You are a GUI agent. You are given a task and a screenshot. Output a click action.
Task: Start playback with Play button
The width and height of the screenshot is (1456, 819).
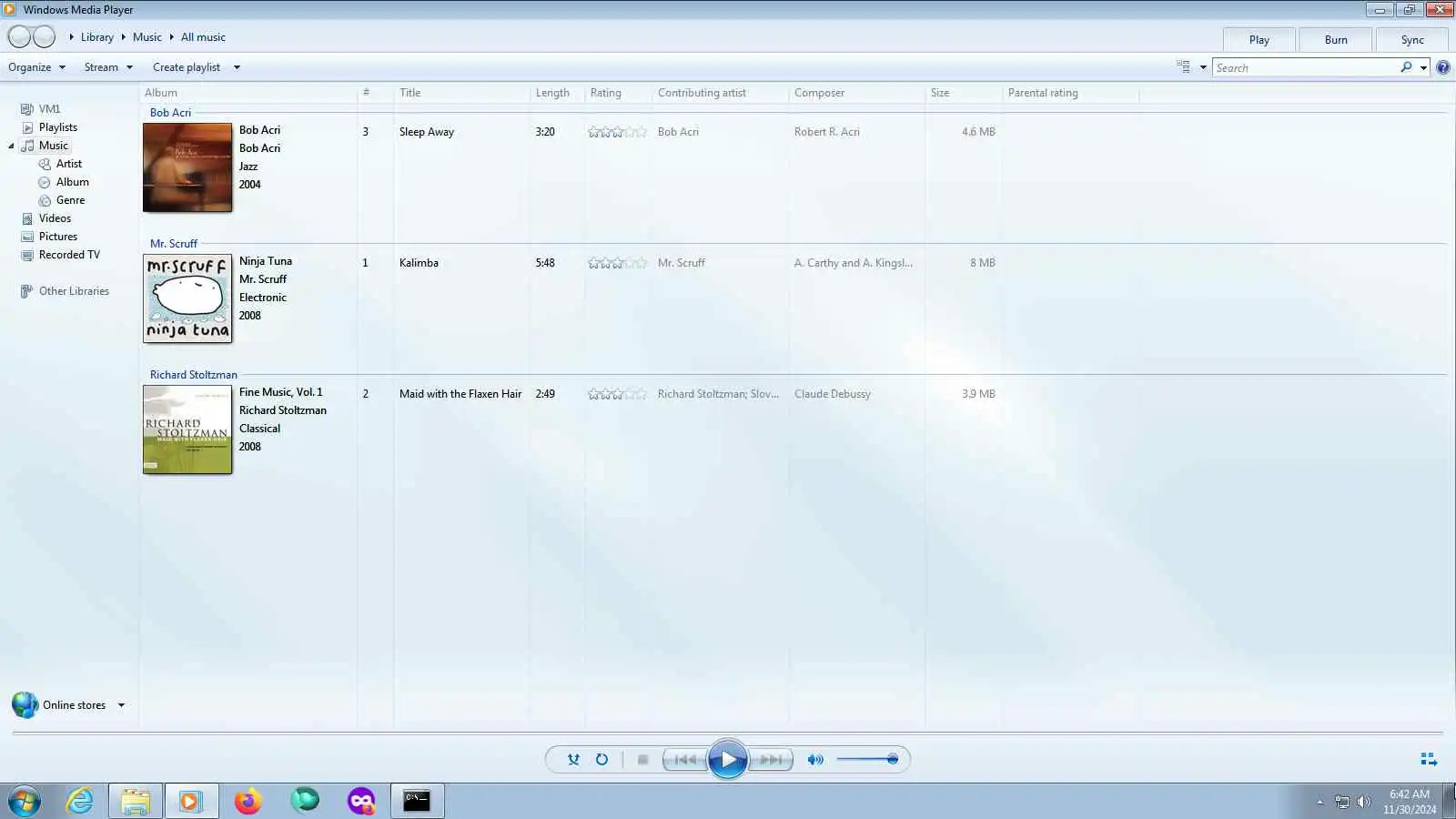tap(728, 759)
